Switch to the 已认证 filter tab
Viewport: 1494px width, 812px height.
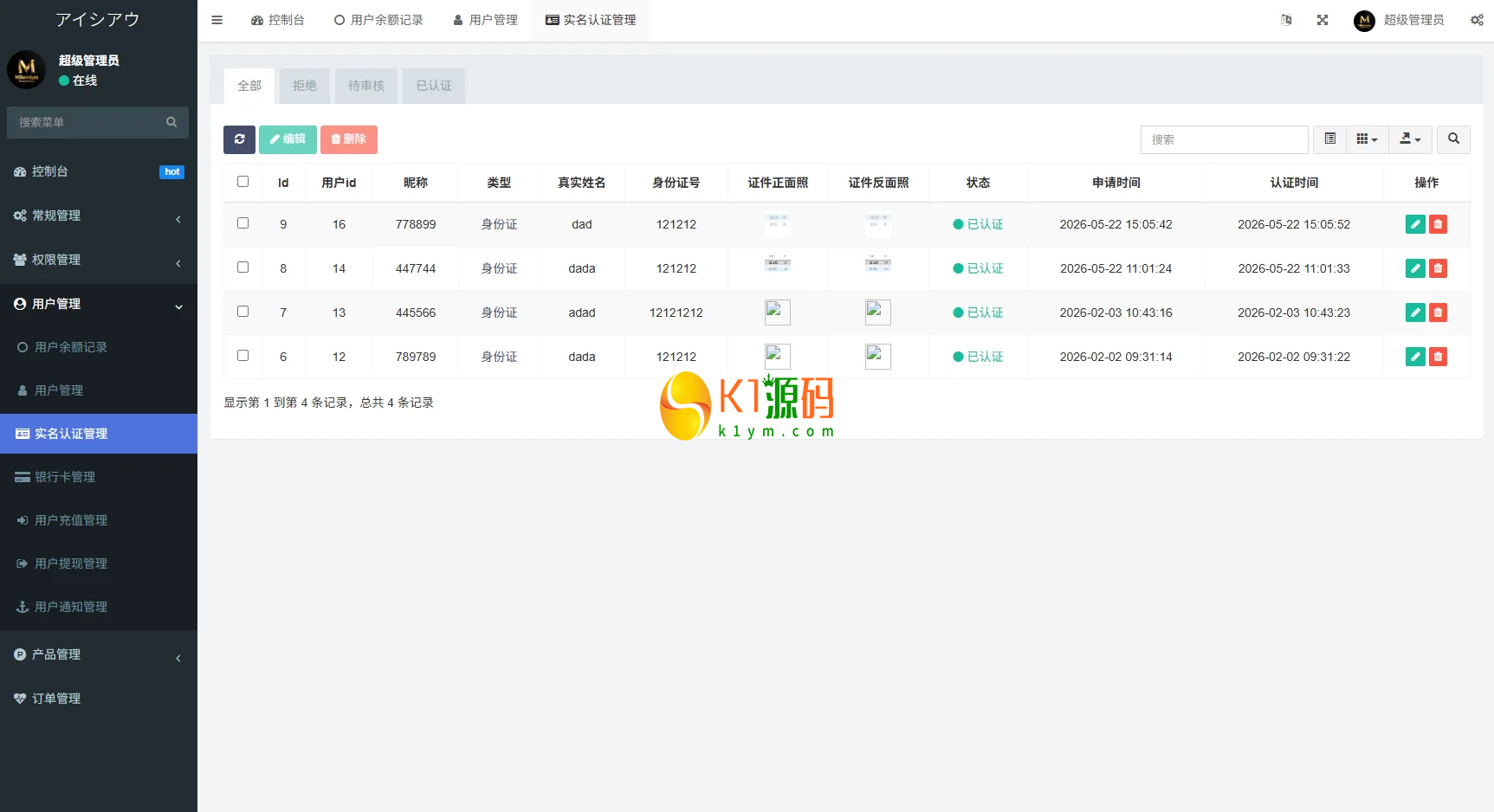point(434,86)
